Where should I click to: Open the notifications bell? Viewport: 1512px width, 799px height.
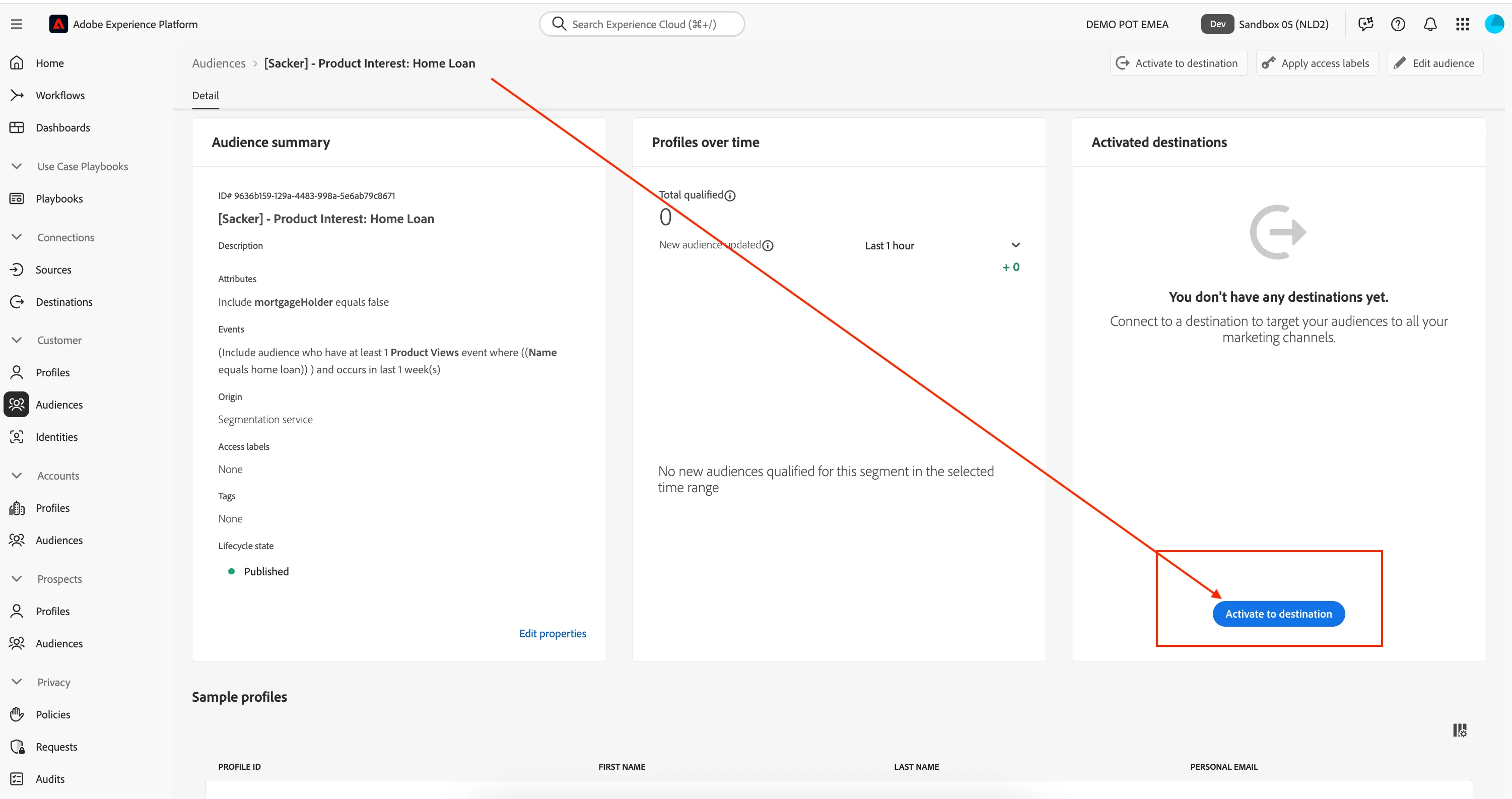pyautogui.click(x=1430, y=24)
